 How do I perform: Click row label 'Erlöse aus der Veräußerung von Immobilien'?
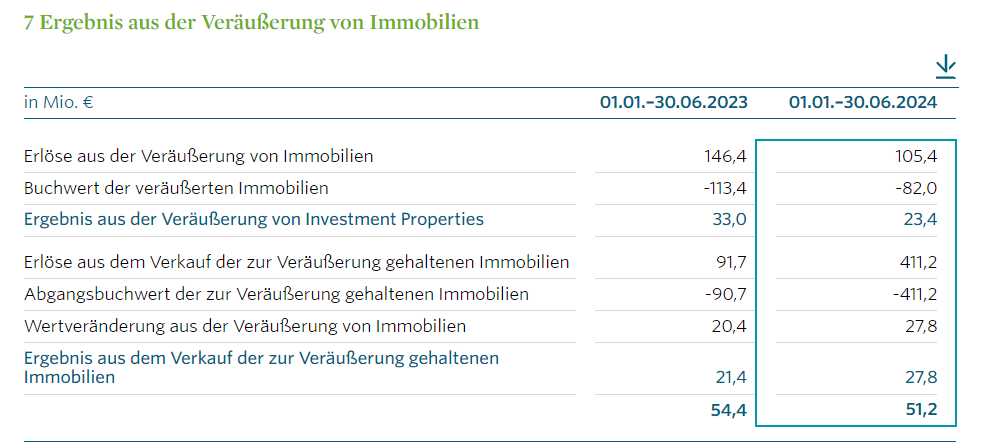click(x=199, y=156)
